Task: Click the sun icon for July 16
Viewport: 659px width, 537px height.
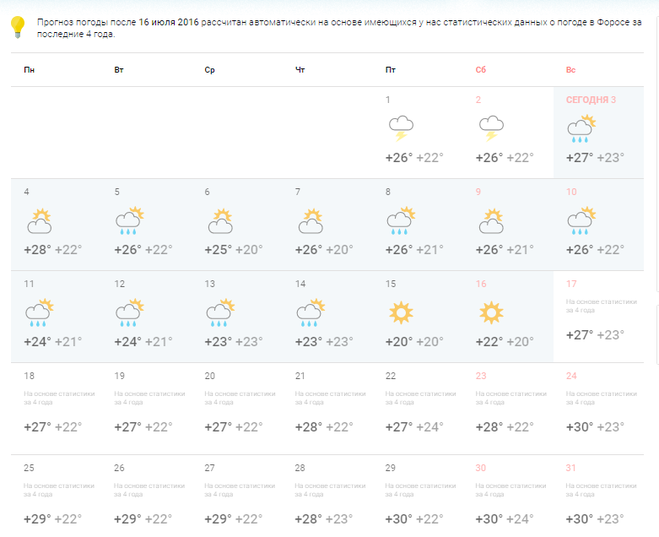Action: [491, 313]
